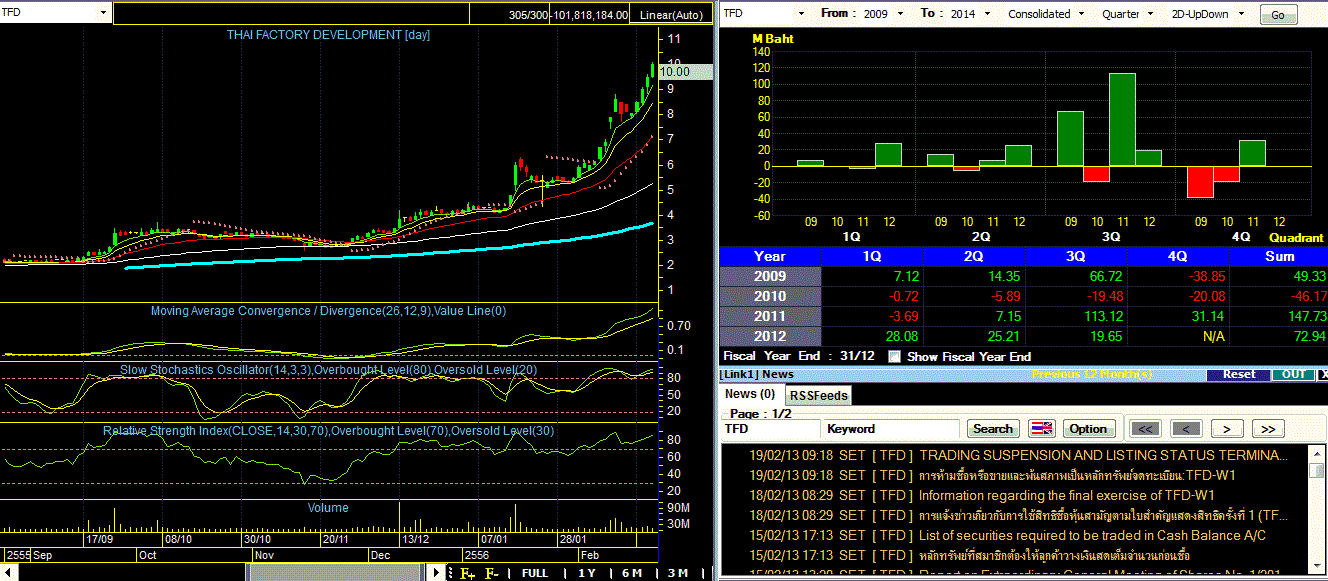The height and width of the screenshot is (581, 1328).
Task: Select 1Y chart time range
Action: point(587,573)
